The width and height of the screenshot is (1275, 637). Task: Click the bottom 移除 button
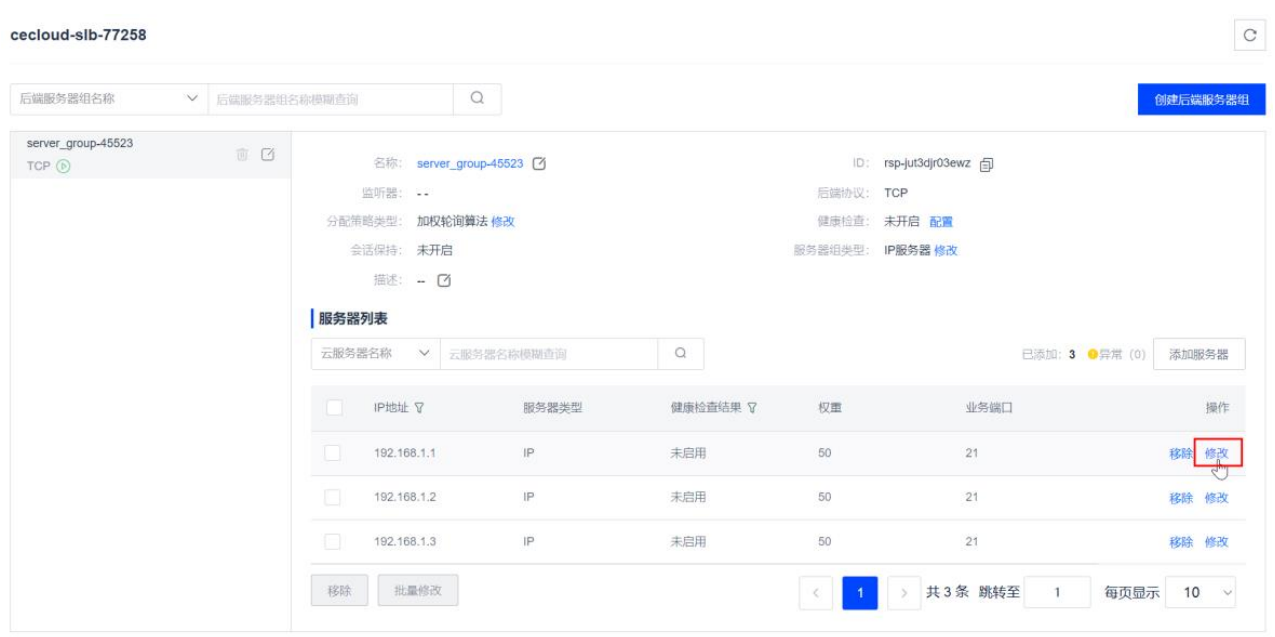(340, 591)
